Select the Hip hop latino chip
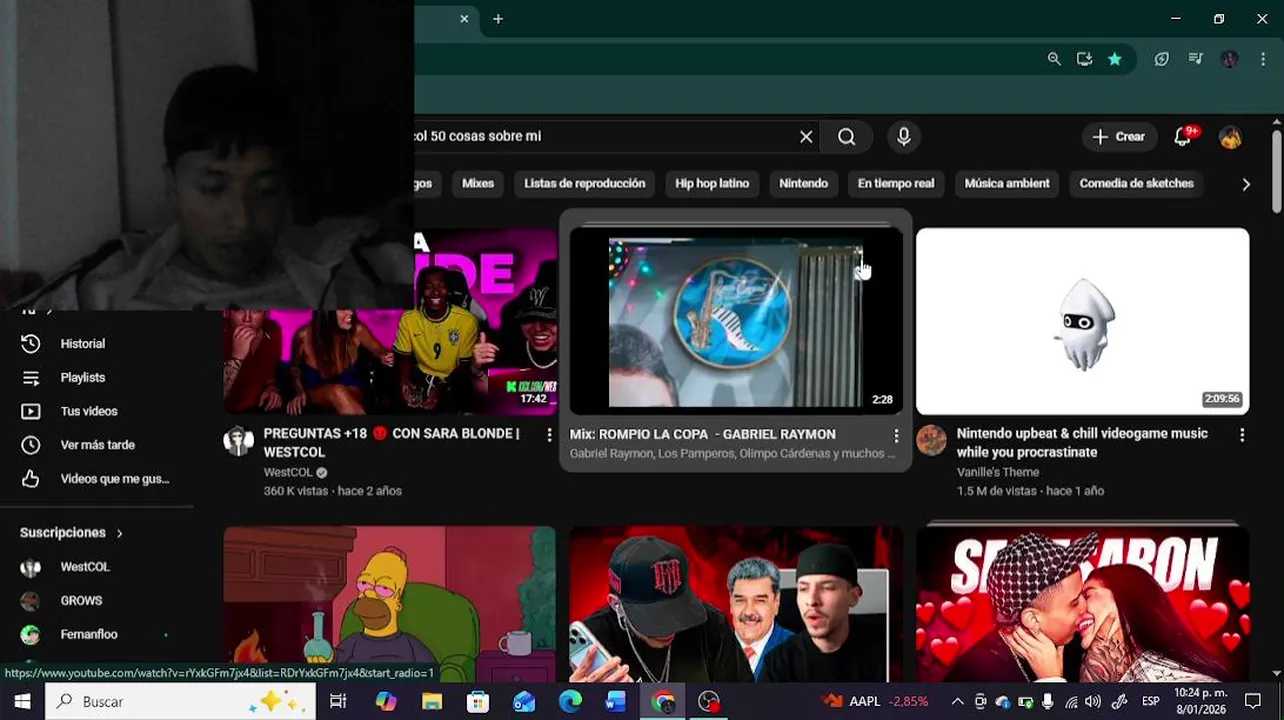Viewport: 1284px width, 720px height. point(712,183)
